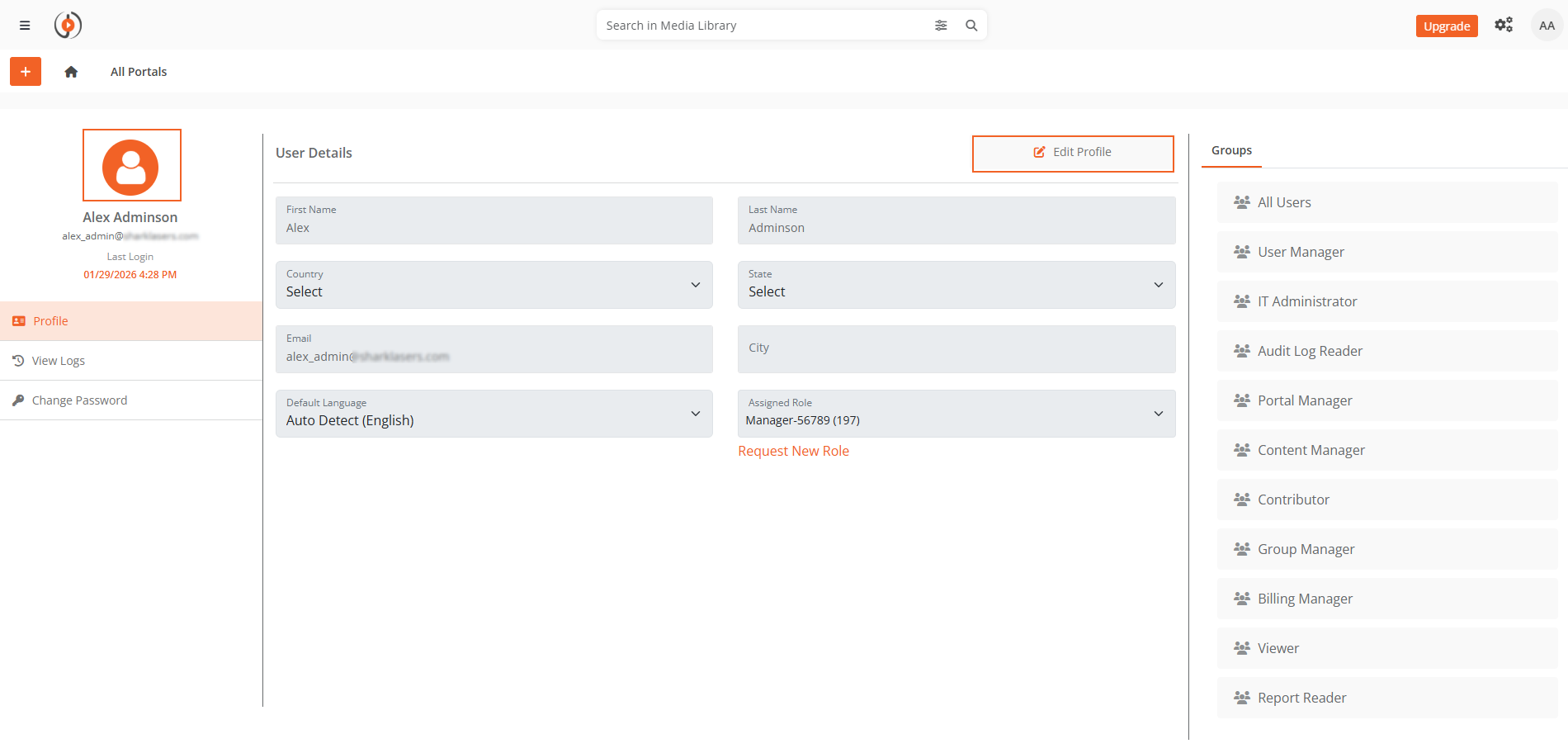The height and width of the screenshot is (753, 1568).
Task: Switch to the Groups tab
Action: (x=1230, y=150)
